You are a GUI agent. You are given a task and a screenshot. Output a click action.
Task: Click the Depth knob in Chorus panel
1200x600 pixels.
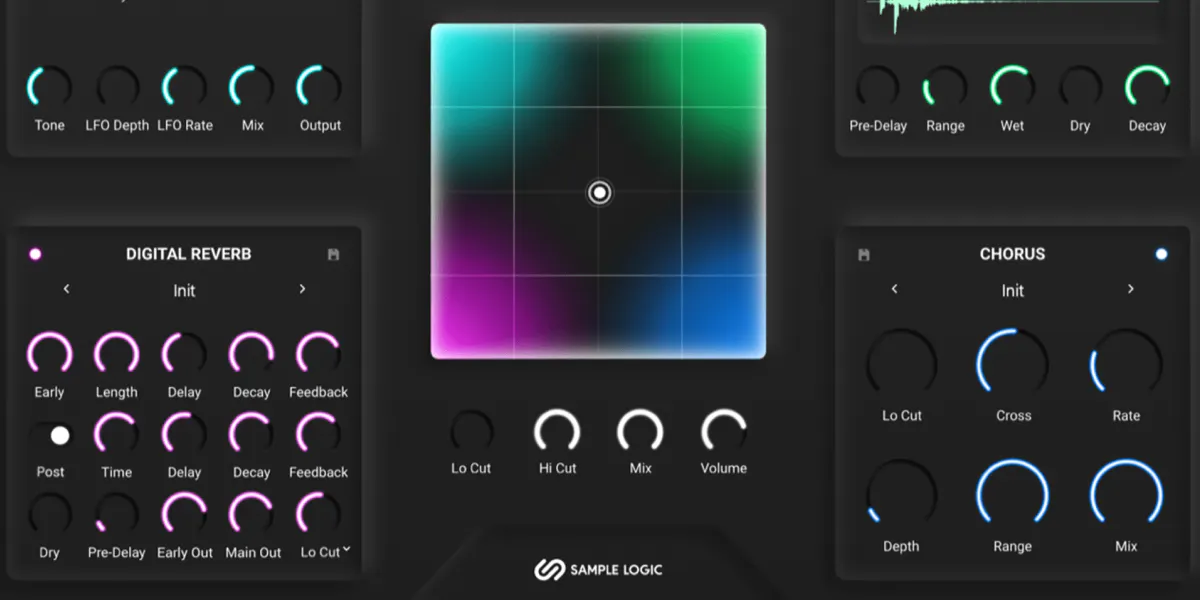[x=900, y=493]
